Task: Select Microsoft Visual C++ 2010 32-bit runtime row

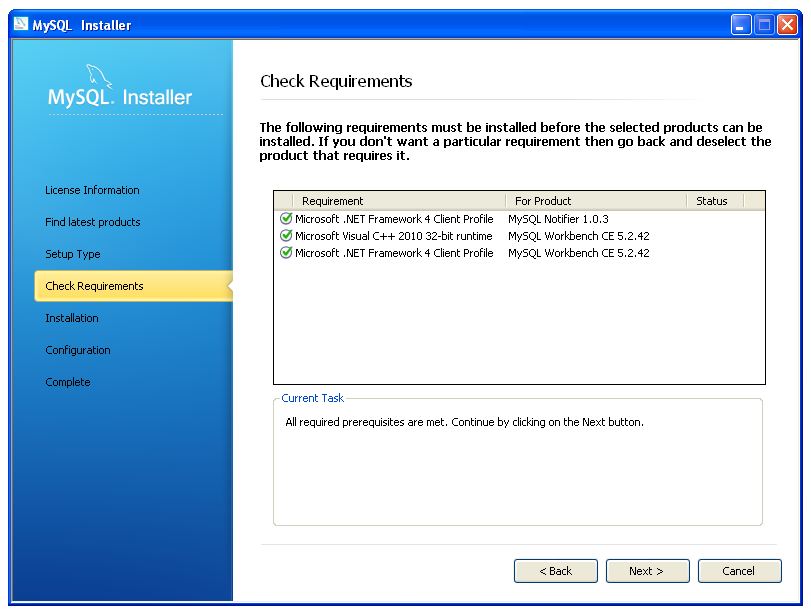Action: pos(519,236)
